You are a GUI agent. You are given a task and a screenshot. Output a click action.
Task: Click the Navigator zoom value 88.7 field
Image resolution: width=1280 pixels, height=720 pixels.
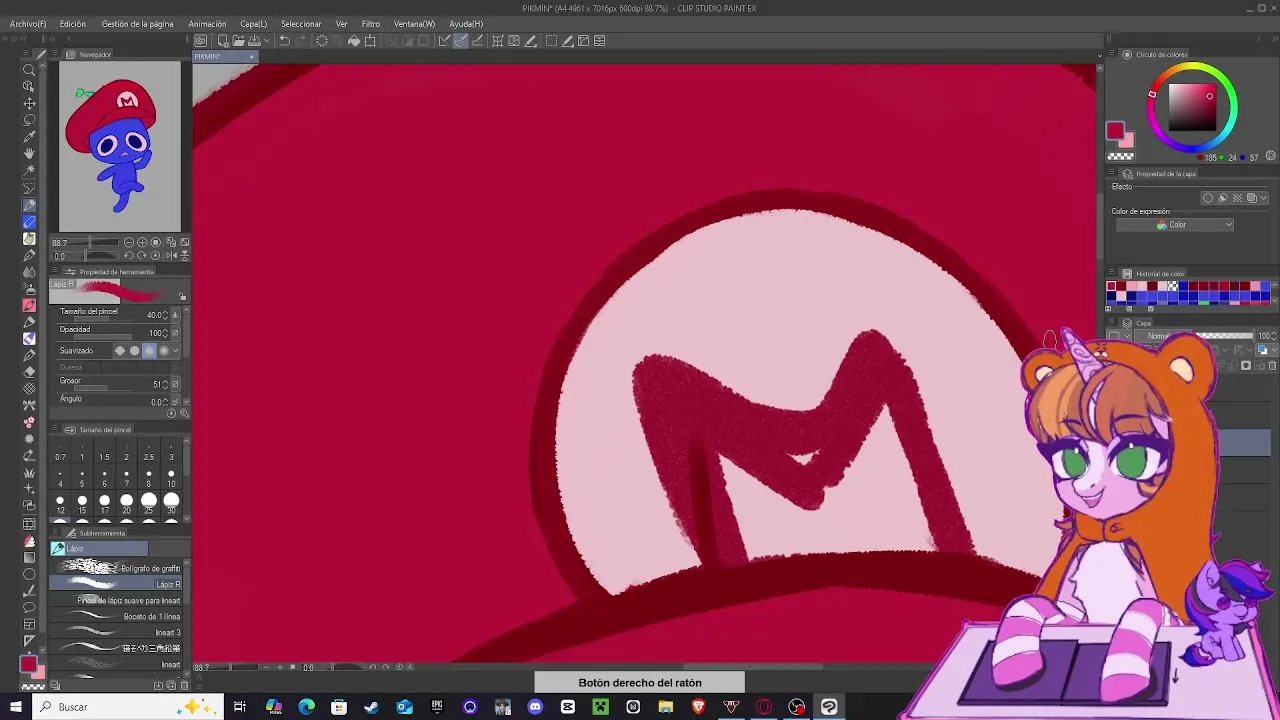click(x=61, y=243)
